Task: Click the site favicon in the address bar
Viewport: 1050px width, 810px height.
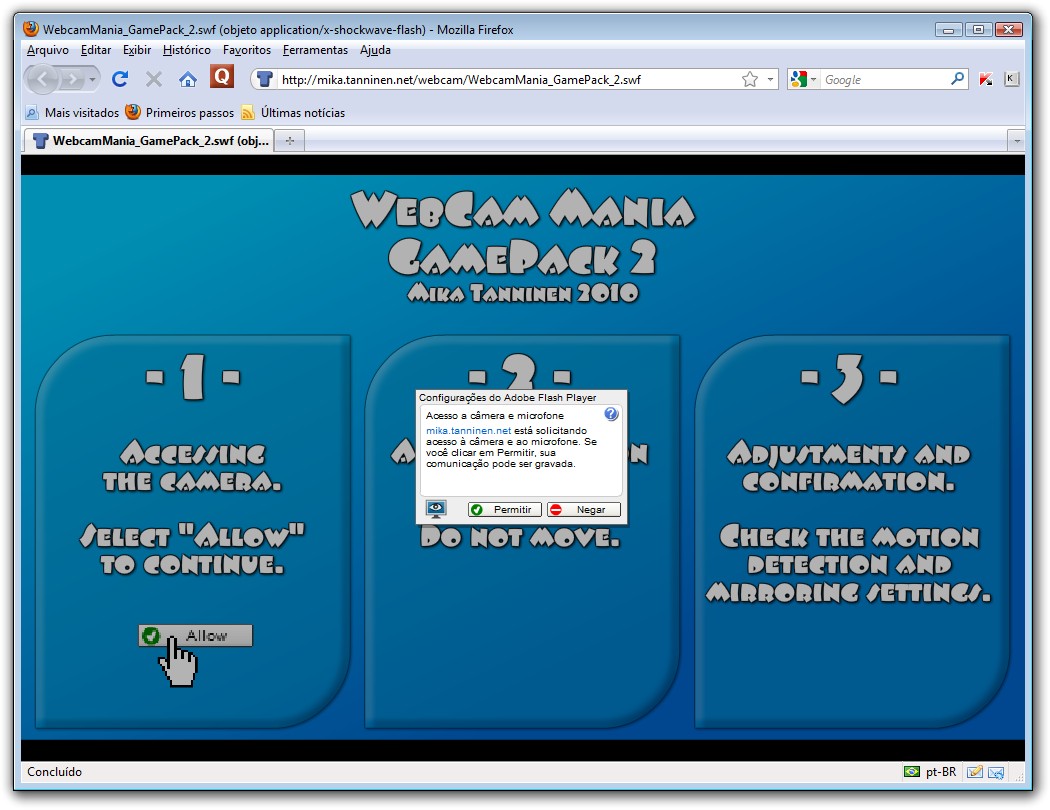Action: [265, 80]
